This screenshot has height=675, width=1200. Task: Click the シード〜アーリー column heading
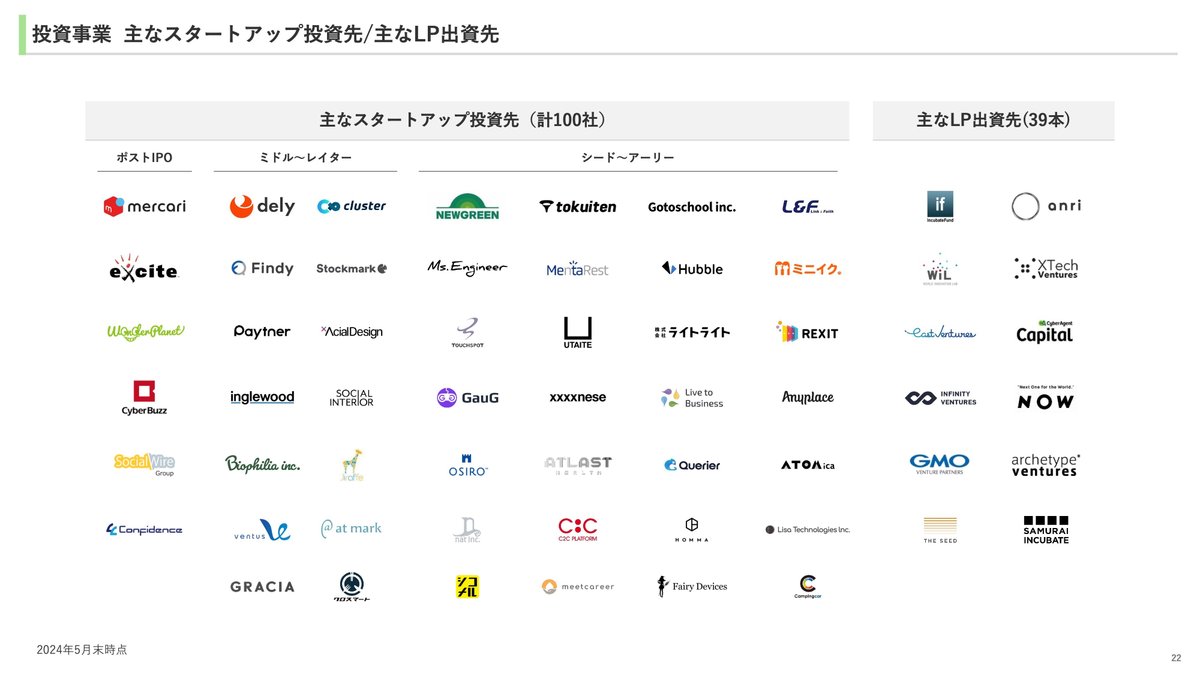628,158
